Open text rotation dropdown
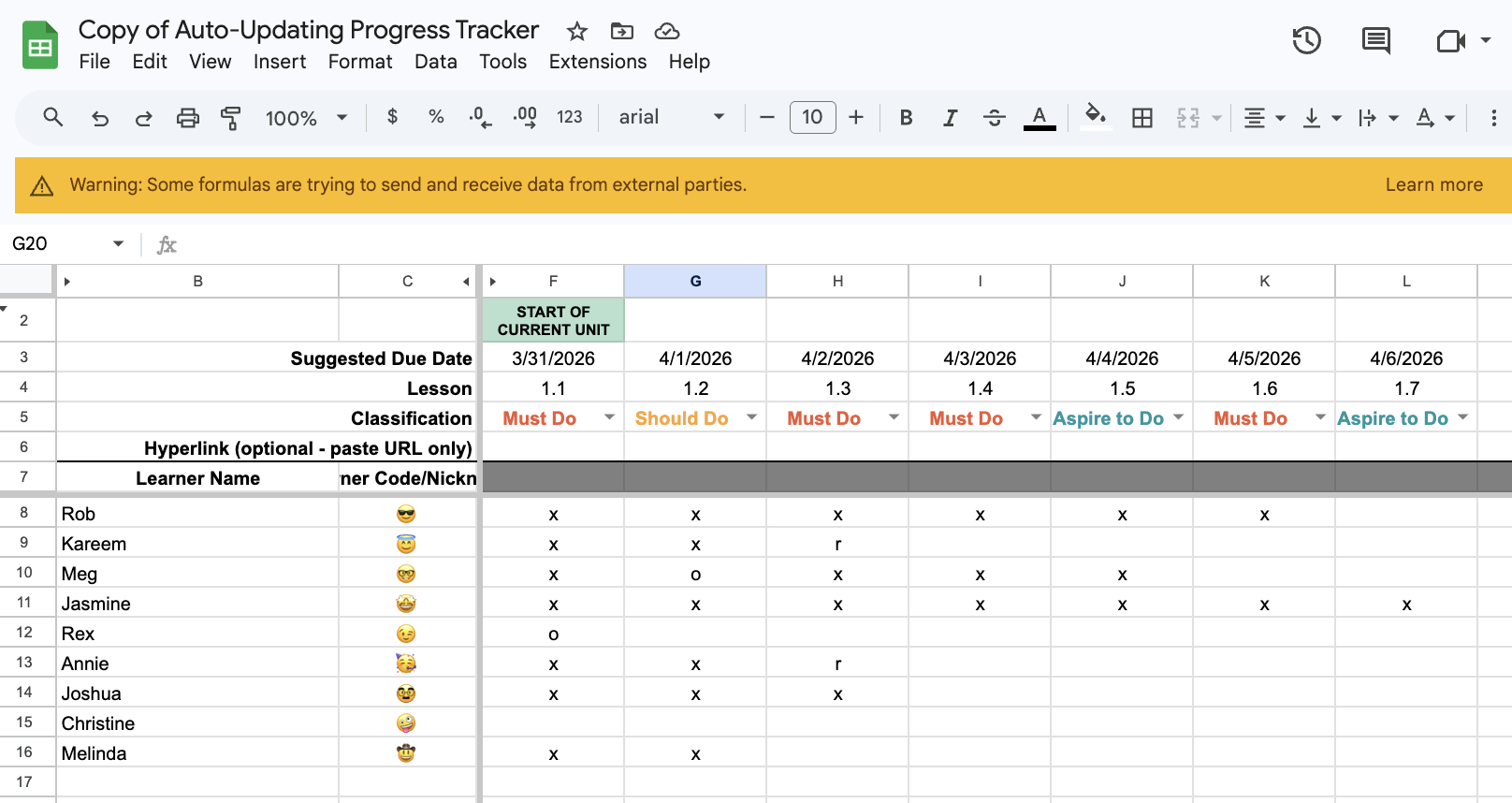The width and height of the screenshot is (1512, 803). point(1435,118)
